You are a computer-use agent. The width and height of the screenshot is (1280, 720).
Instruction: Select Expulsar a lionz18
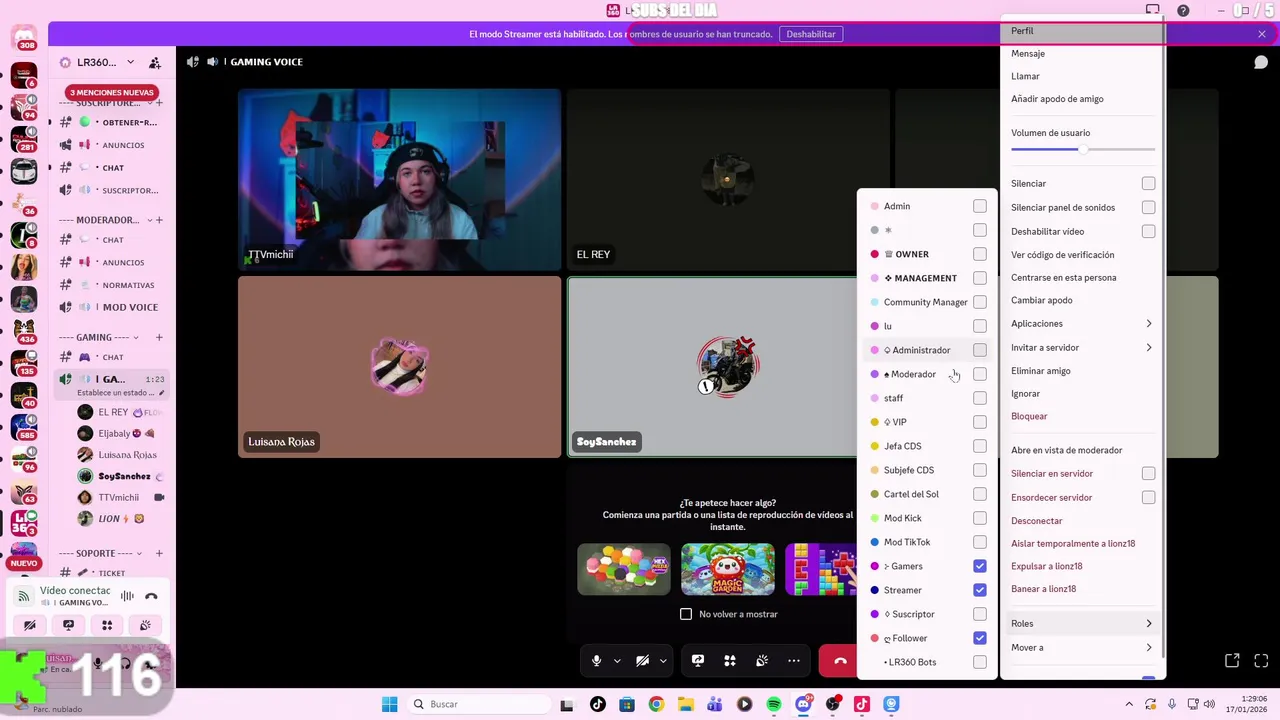pyautogui.click(x=1081, y=566)
